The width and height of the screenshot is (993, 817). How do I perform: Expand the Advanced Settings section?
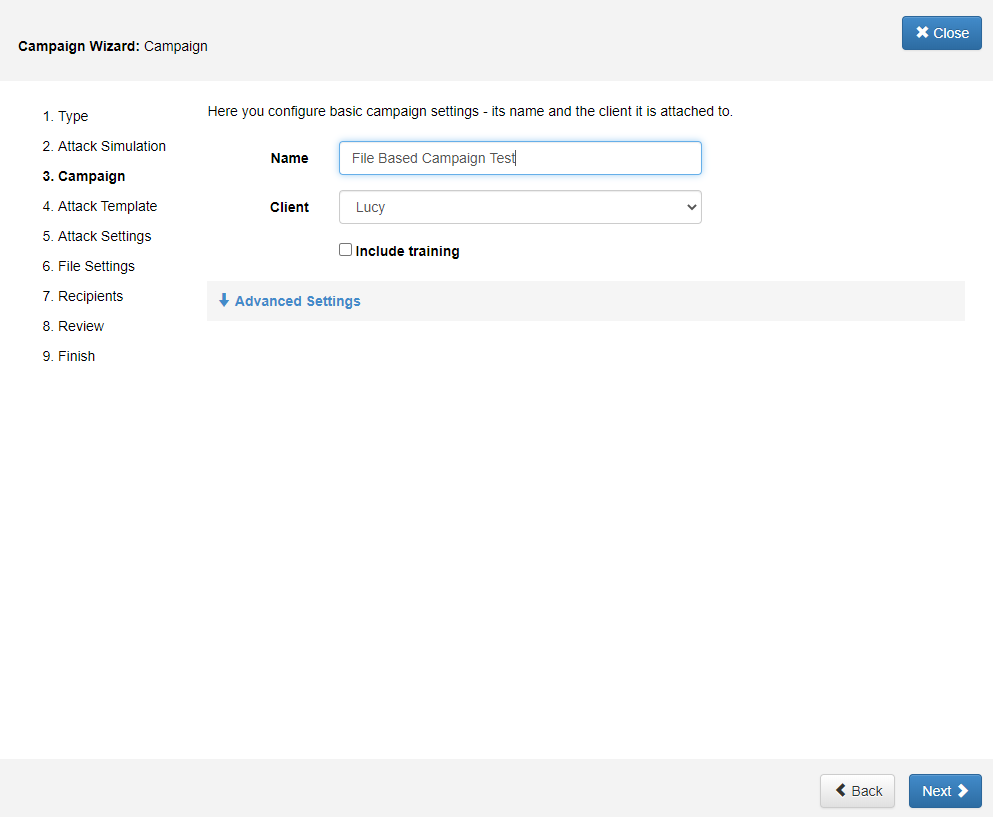pyautogui.click(x=297, y=301)
